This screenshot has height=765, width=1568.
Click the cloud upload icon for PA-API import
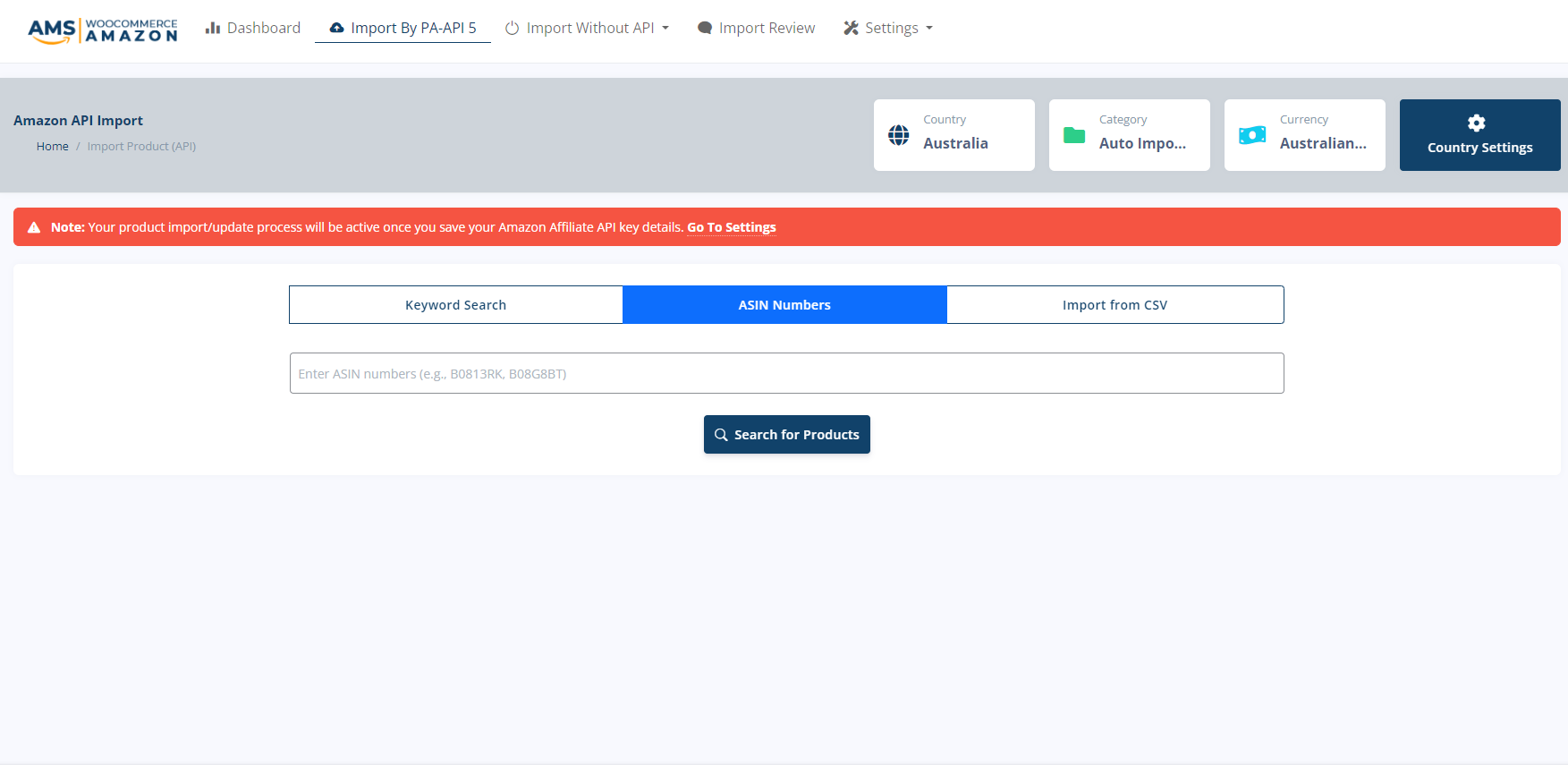(x=337, y=29)
